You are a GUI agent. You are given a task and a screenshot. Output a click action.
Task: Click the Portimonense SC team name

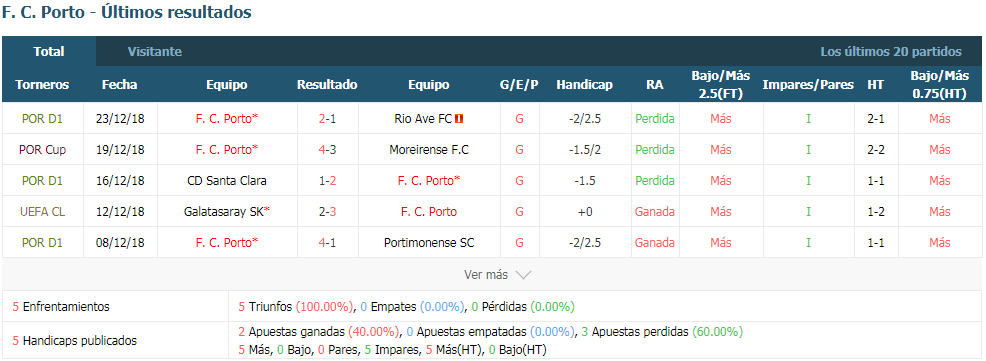point(429,242)
